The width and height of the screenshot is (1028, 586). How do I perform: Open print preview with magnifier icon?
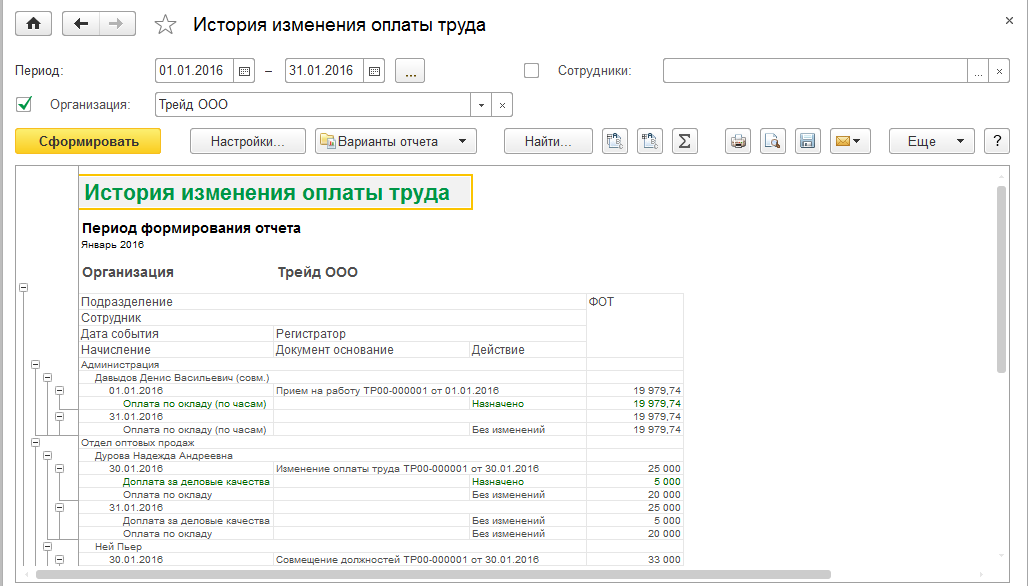[x=773, y=141]
